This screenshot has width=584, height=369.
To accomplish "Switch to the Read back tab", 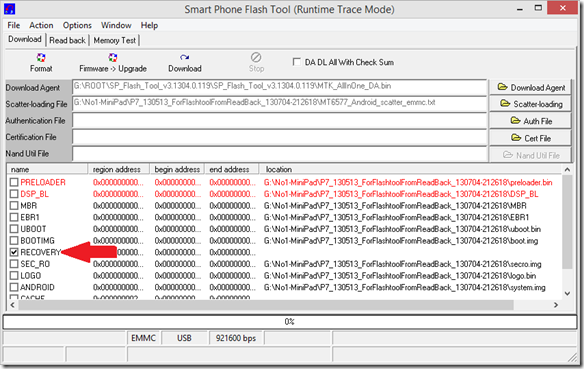I will (67, 40).
